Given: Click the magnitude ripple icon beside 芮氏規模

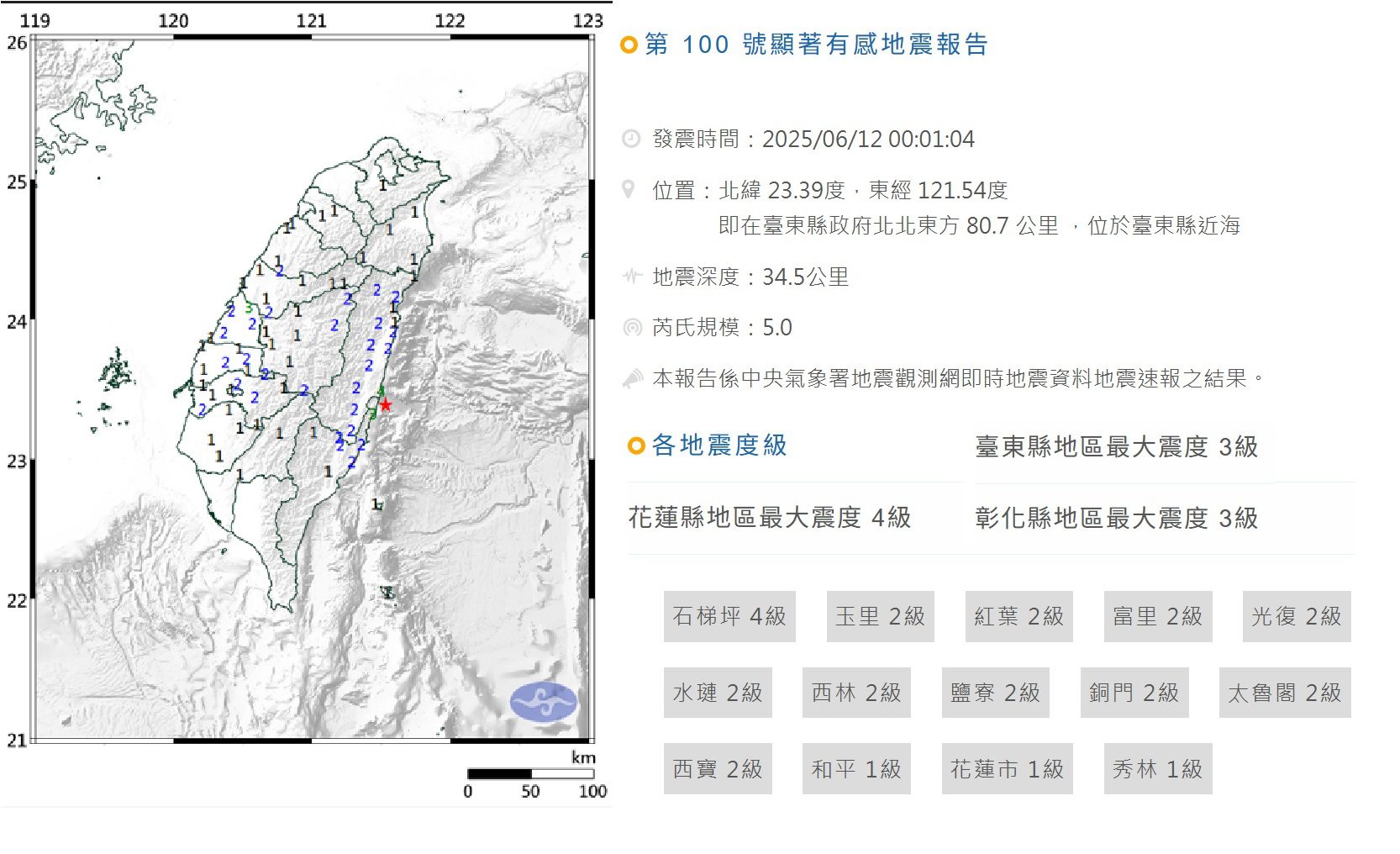Looking at the screenshot, I should [x=631, y=327].
